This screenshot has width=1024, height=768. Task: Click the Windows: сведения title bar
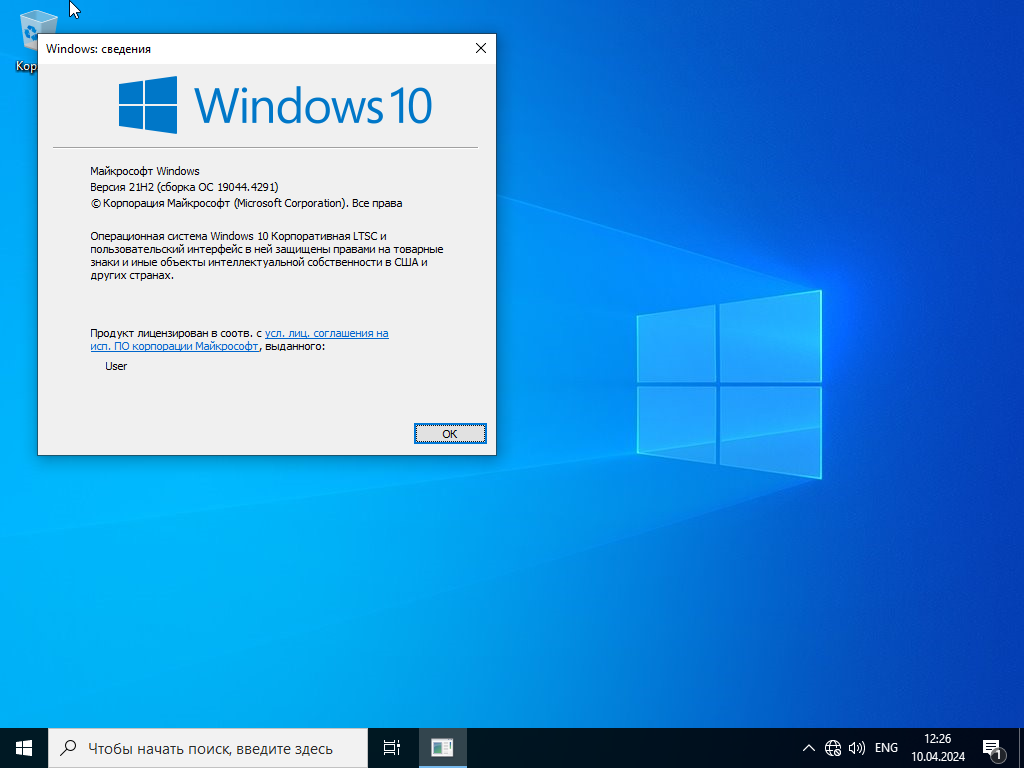tap(250, 48)
